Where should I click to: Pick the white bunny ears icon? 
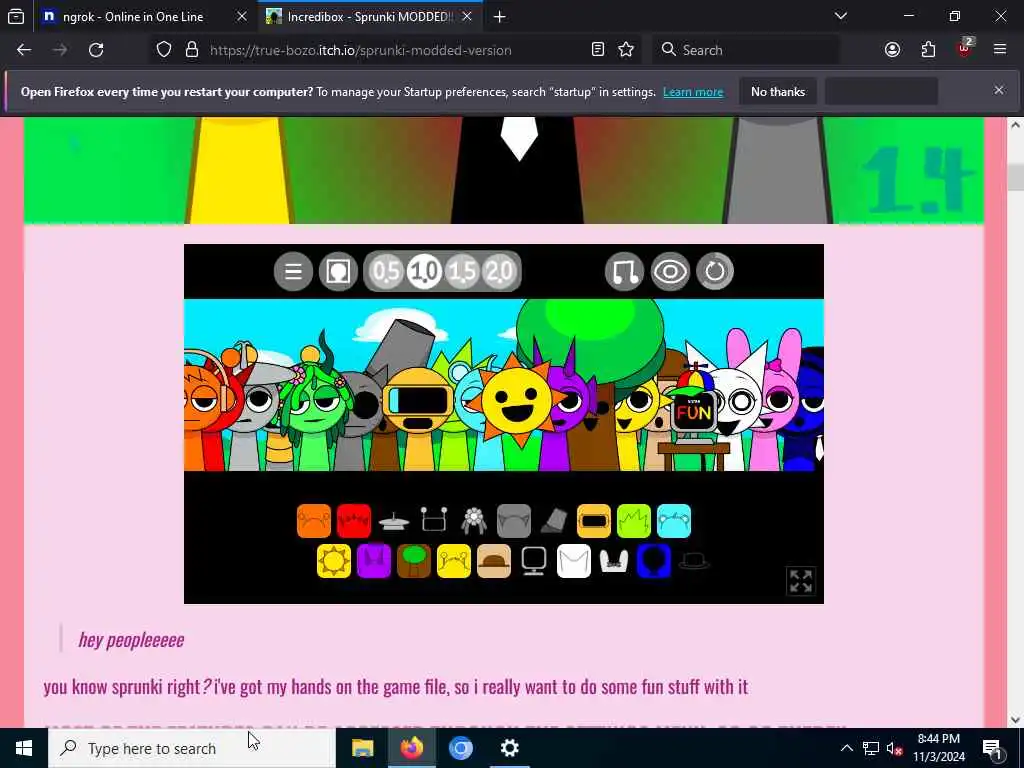tap(614, 561)
